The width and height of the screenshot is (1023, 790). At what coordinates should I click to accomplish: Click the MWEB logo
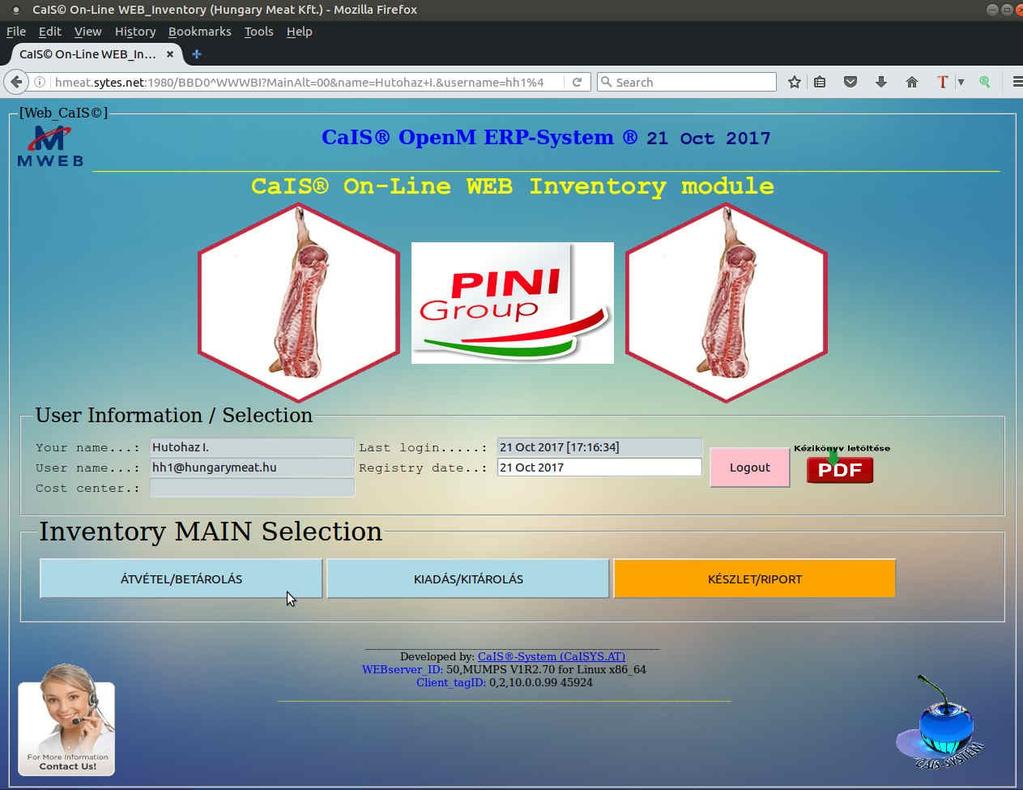[50, 146]
